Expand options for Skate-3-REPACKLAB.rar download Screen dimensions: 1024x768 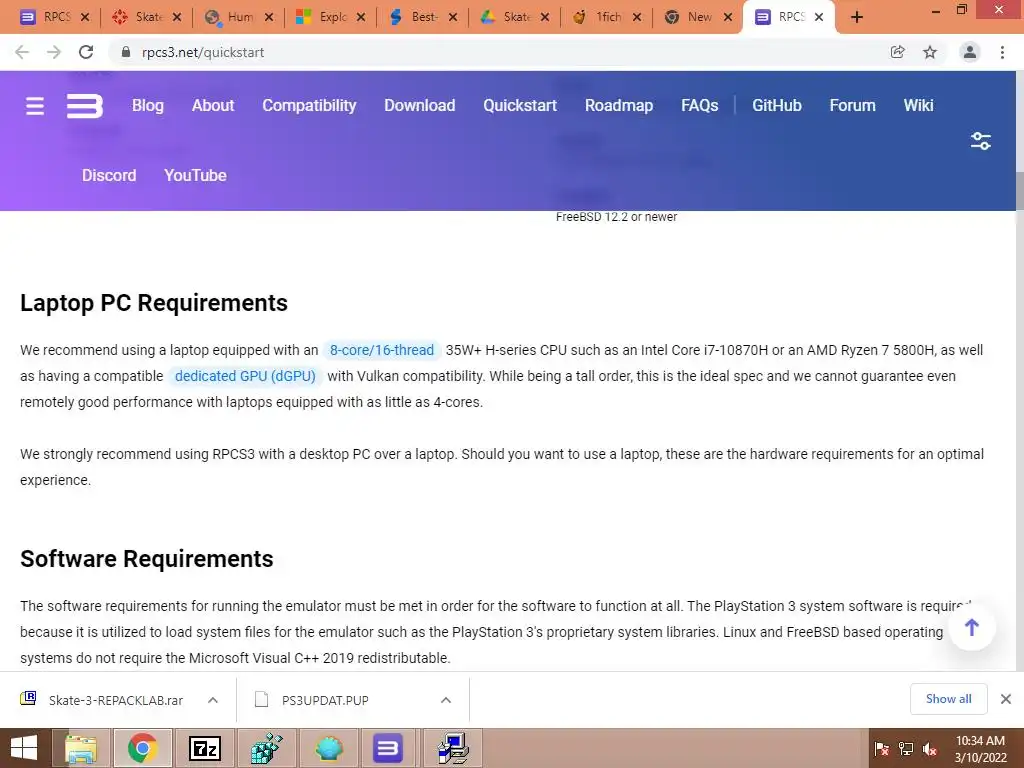[x=213, y=700]
